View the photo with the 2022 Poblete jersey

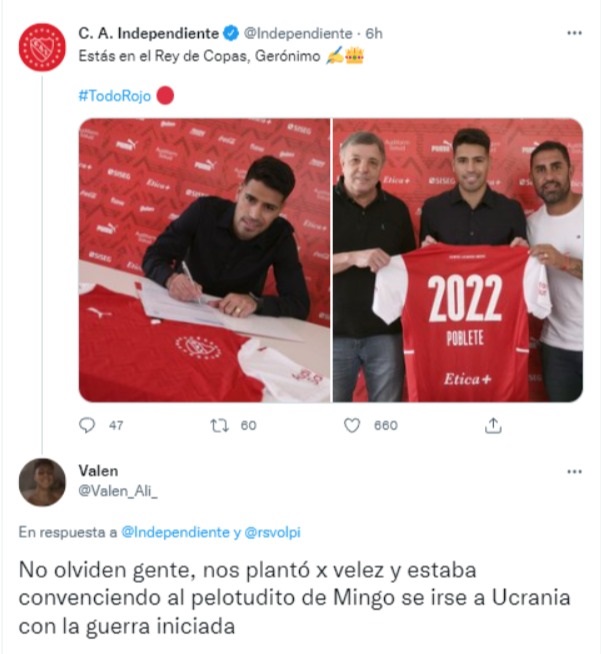[458, 260]
